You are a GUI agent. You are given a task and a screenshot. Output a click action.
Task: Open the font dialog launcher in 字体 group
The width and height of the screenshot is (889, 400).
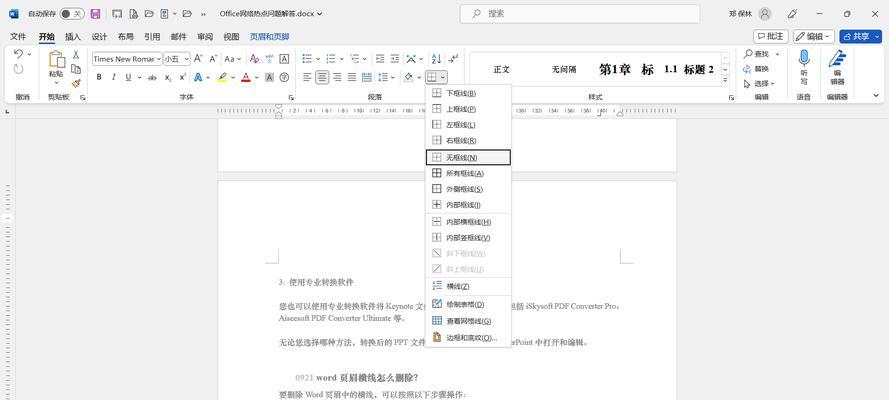pyautogui.click(x=292, y=97)
